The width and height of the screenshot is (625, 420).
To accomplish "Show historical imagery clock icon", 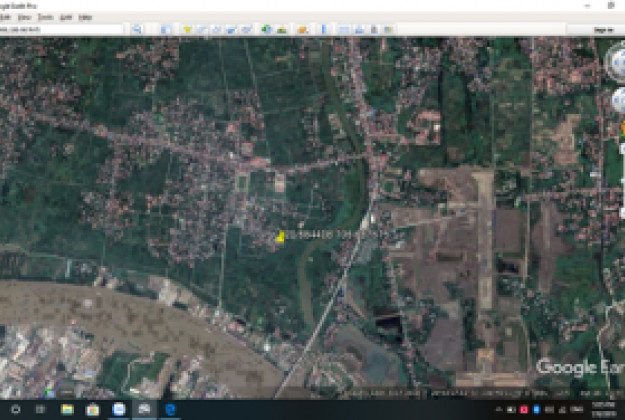I will click(x=266, y=29).
